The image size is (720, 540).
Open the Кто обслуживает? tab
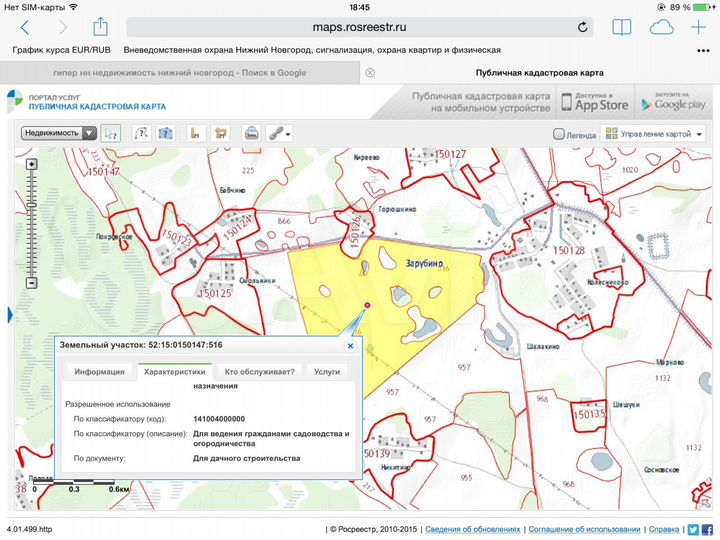pyautogui.click(x=259, y=372)
